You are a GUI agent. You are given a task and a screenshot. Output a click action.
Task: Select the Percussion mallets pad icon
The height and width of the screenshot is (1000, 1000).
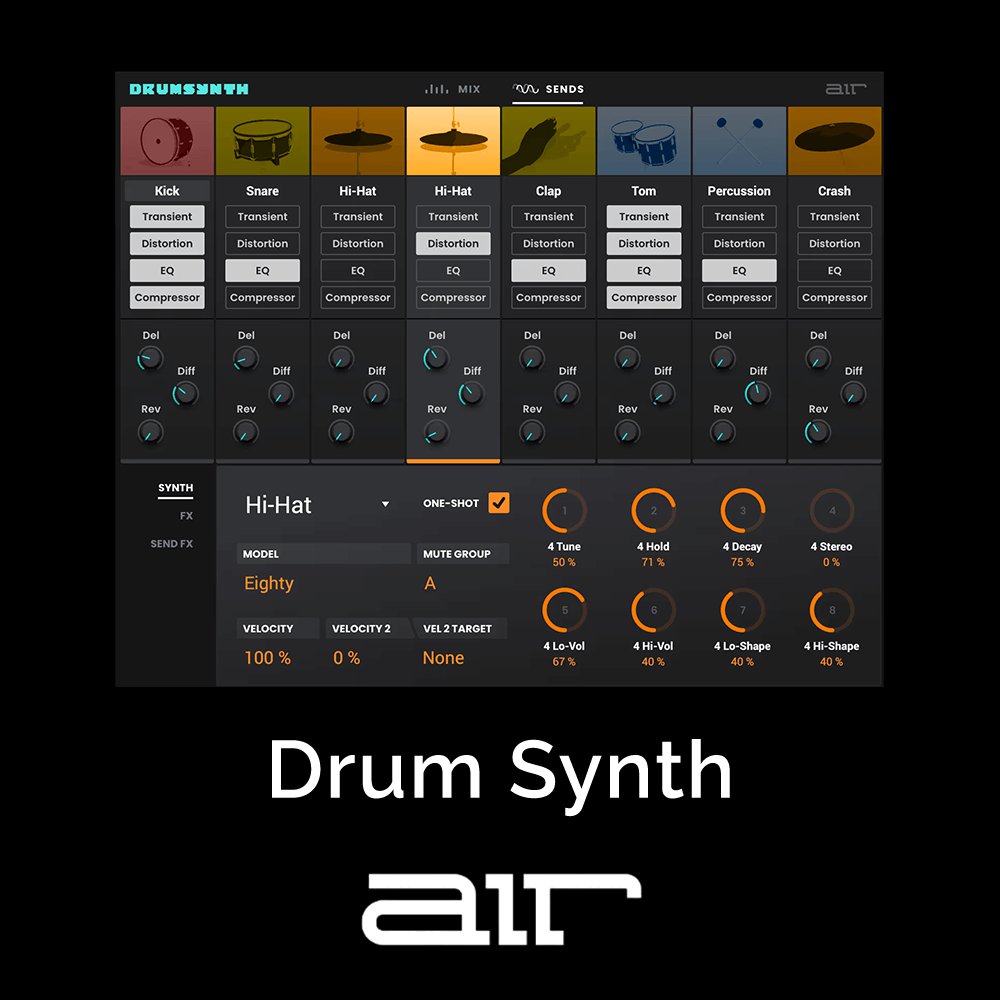coord(739,140)
